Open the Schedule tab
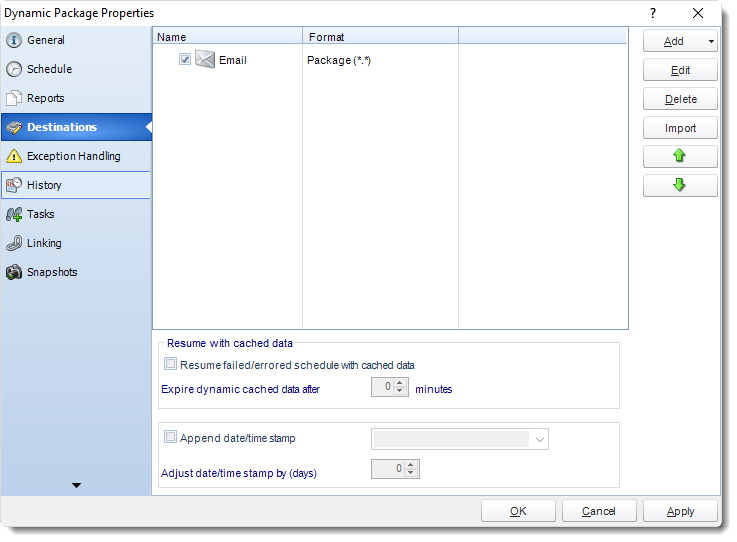Viewport: 737px width, 542px height. 76,69
